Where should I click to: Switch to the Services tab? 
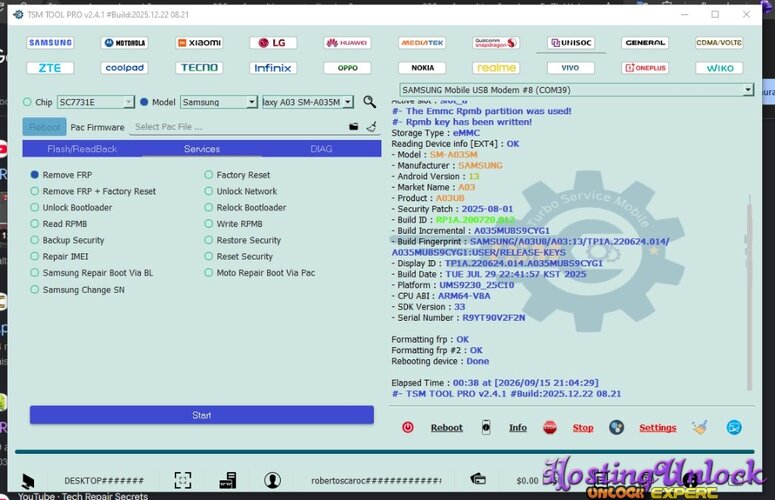(202, 149)
